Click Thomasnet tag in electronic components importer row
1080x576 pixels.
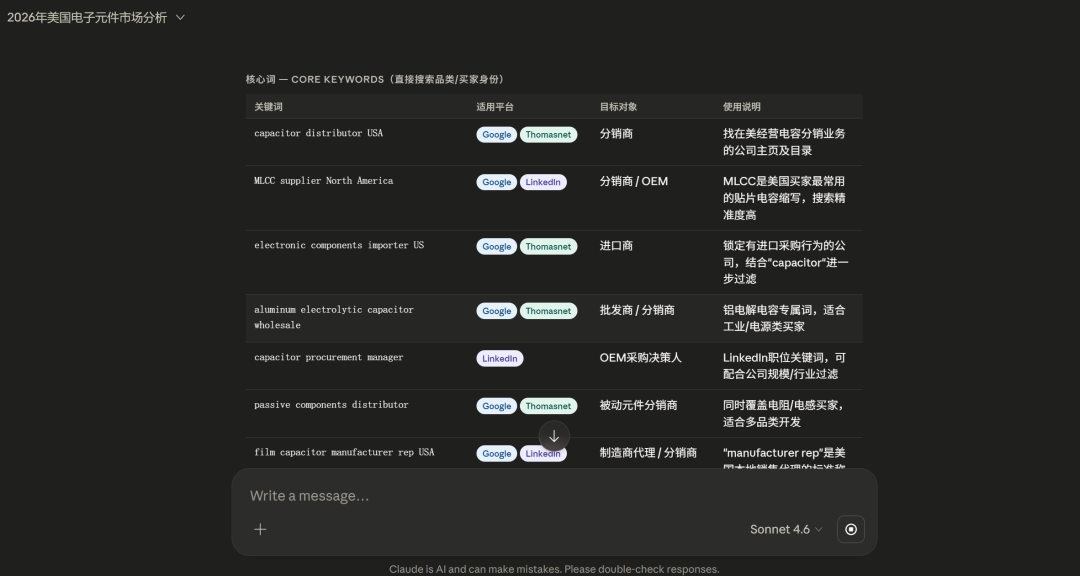(x=548, y=247)
